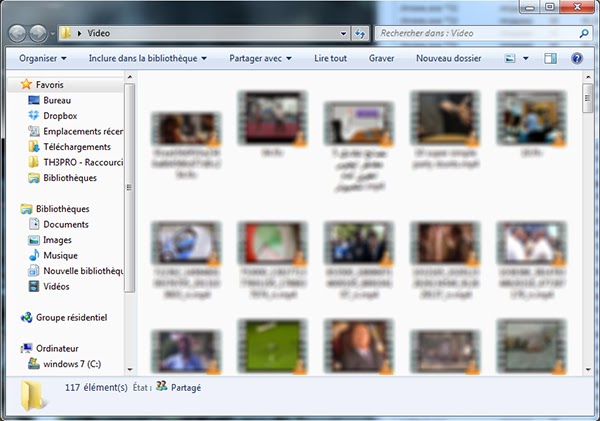The width and height of the screenshot is (600, 421).
Task: Click the Groupe résidentiel icon
Action: [x=26, y=317]
